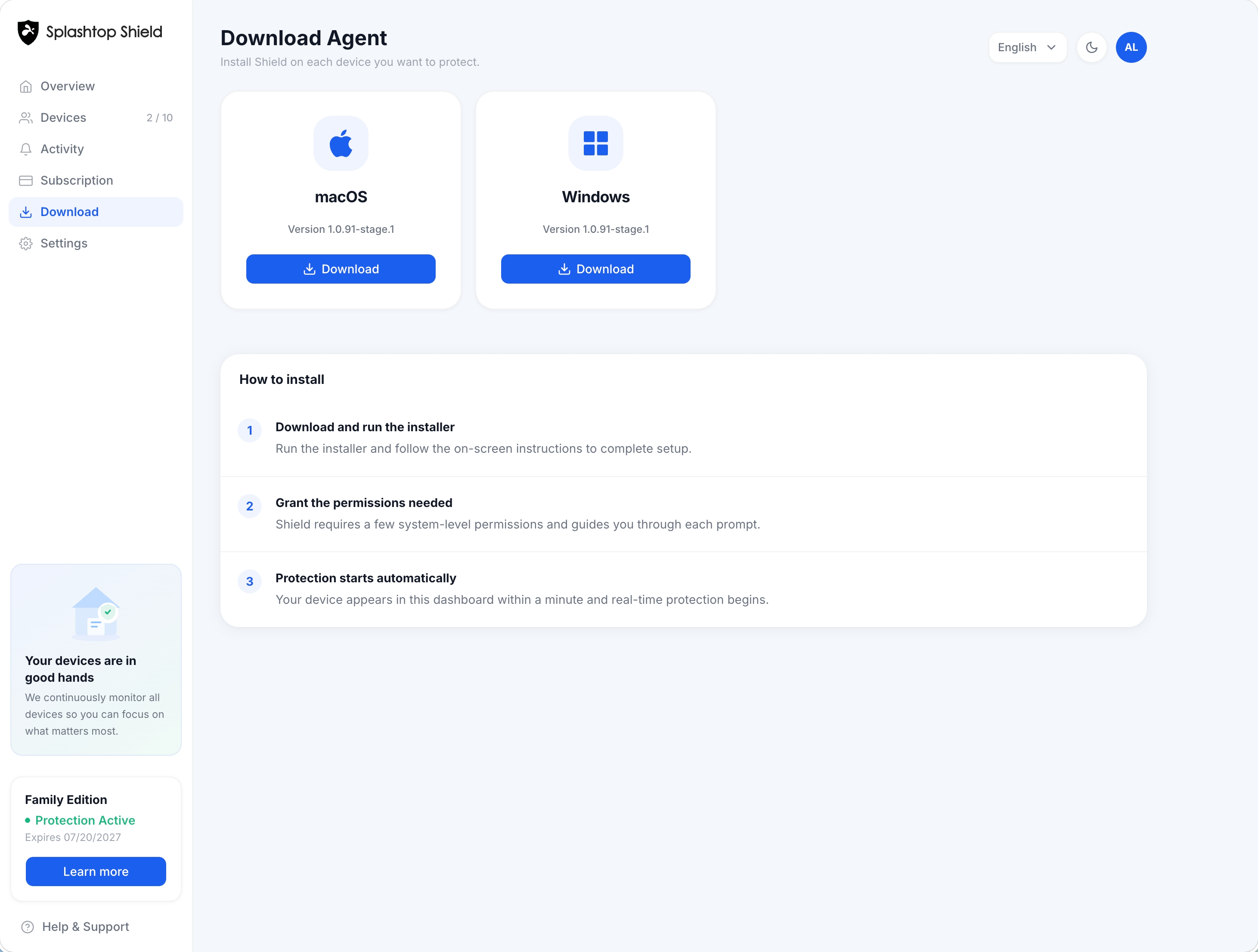This screenshot has width=1258, height=952.
Task: Click the Help & Support question icon
Action: click(x=27, y=927)
